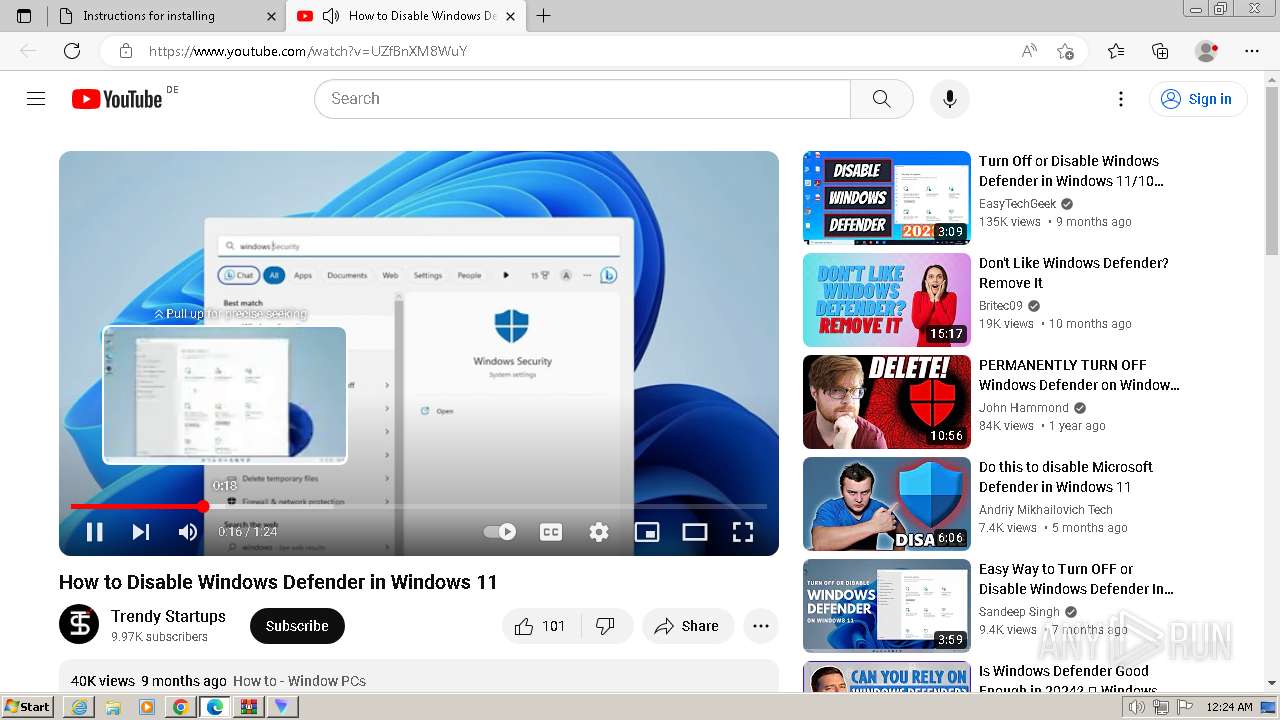Open Microsoft Edge taskbar icon
This screenshot has width=1280, height=720.
click(215, 707)
